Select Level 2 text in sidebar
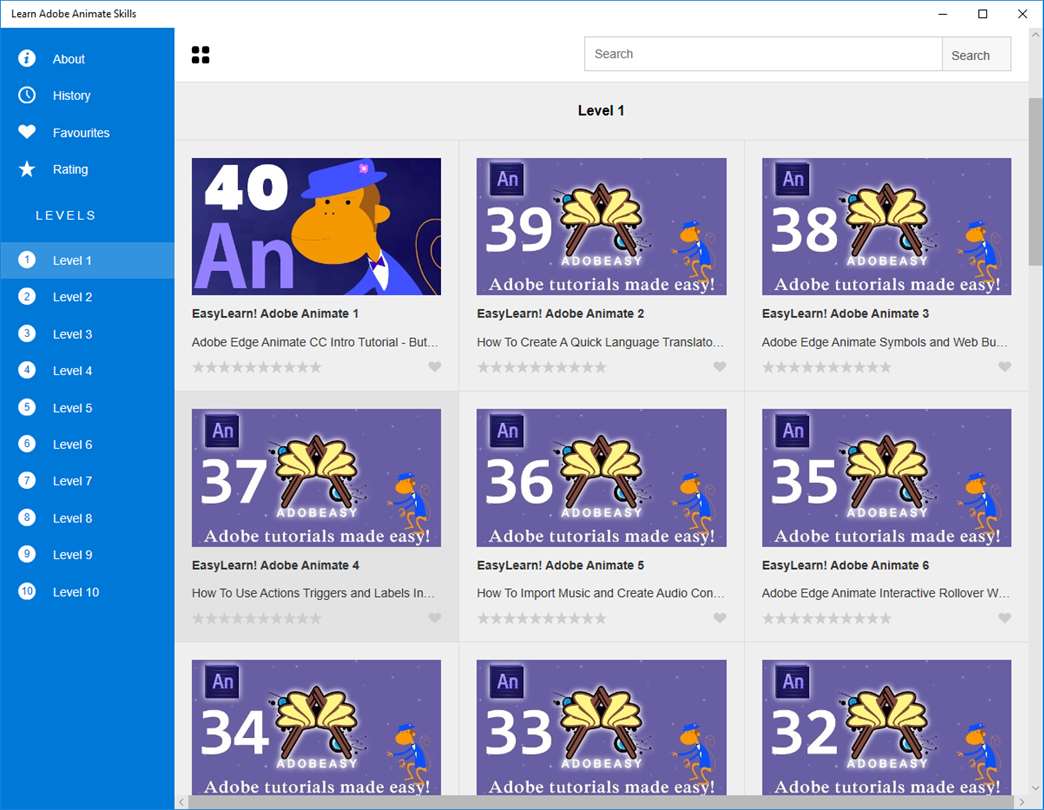The height and width of the screenshot is (810, 1044). pyautogui.click(x=73, y=297)
